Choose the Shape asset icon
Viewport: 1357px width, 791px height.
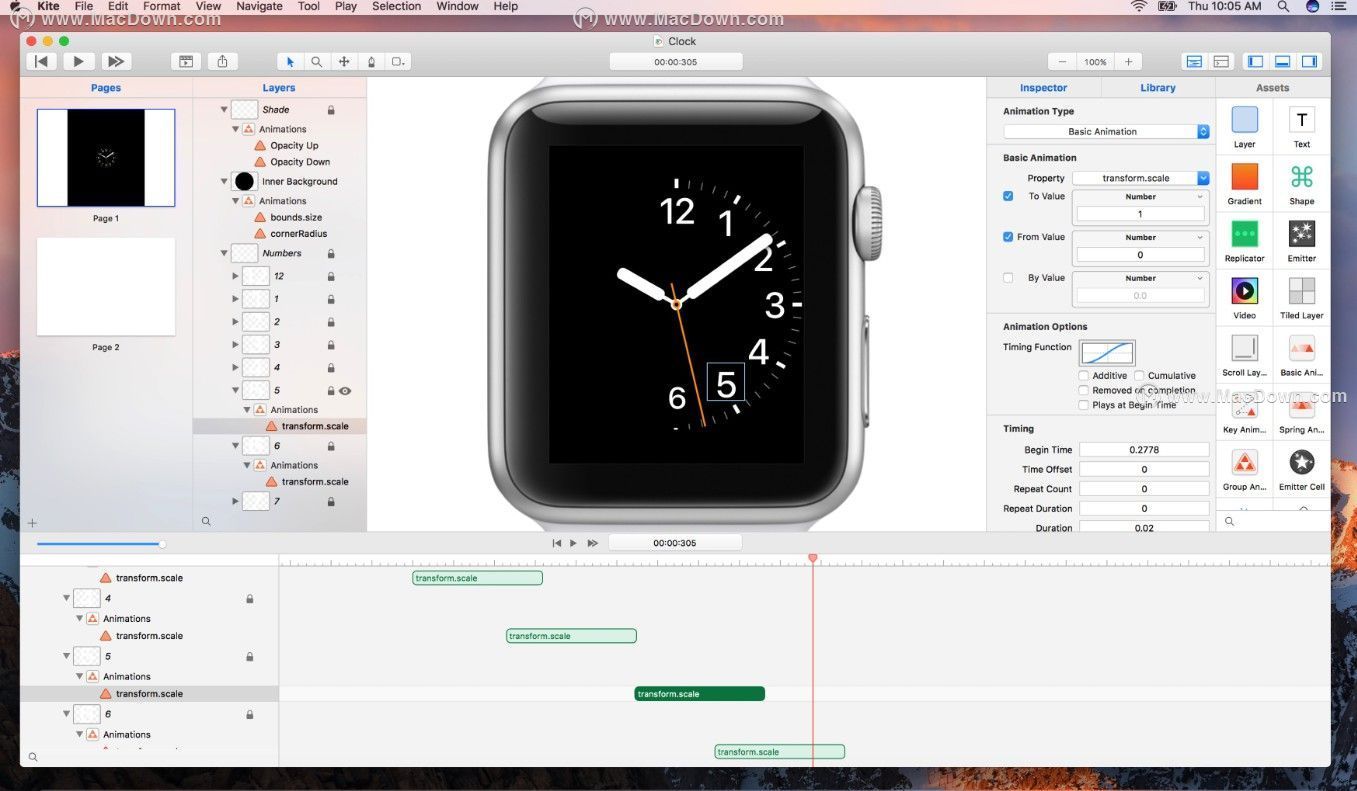click(x=1302, y=177)
